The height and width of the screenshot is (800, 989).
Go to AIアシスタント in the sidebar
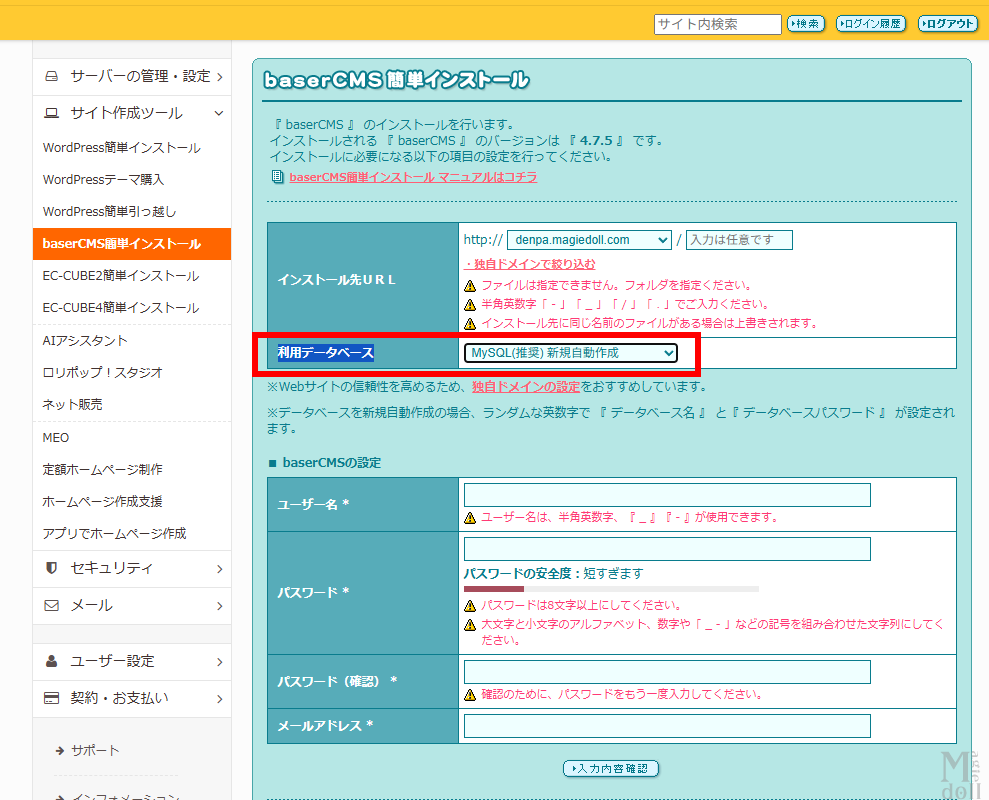click(x=85, y=341)
